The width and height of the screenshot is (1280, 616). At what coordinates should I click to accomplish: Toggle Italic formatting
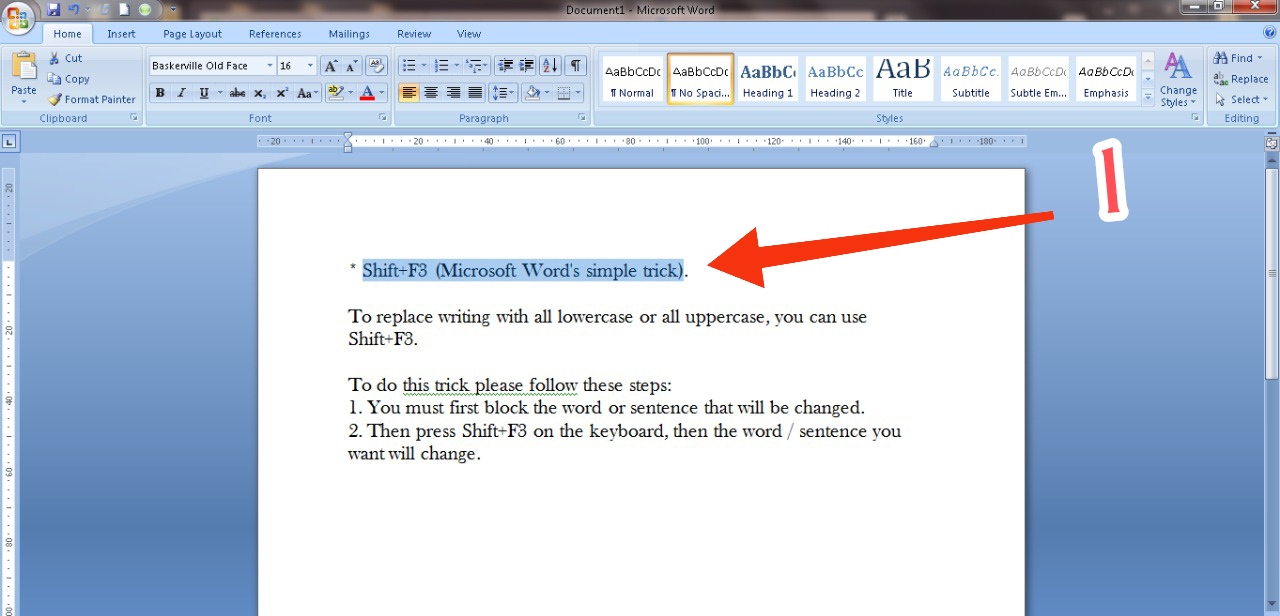click(x=181, y=93)
